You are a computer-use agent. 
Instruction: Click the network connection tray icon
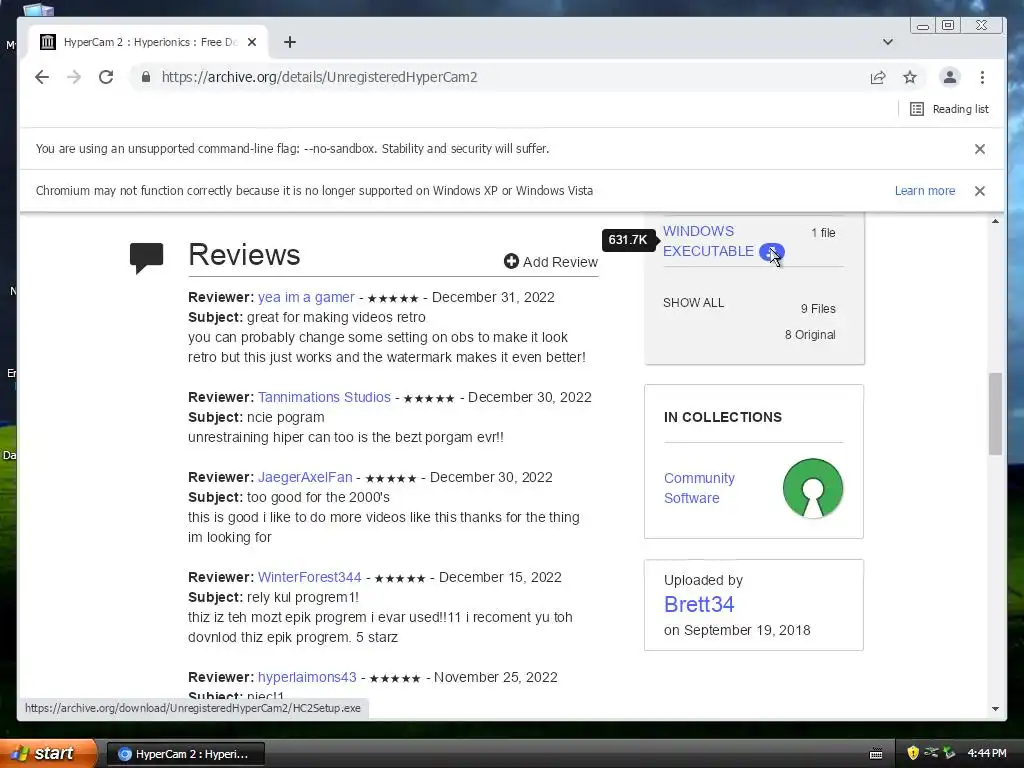(932, 754)
